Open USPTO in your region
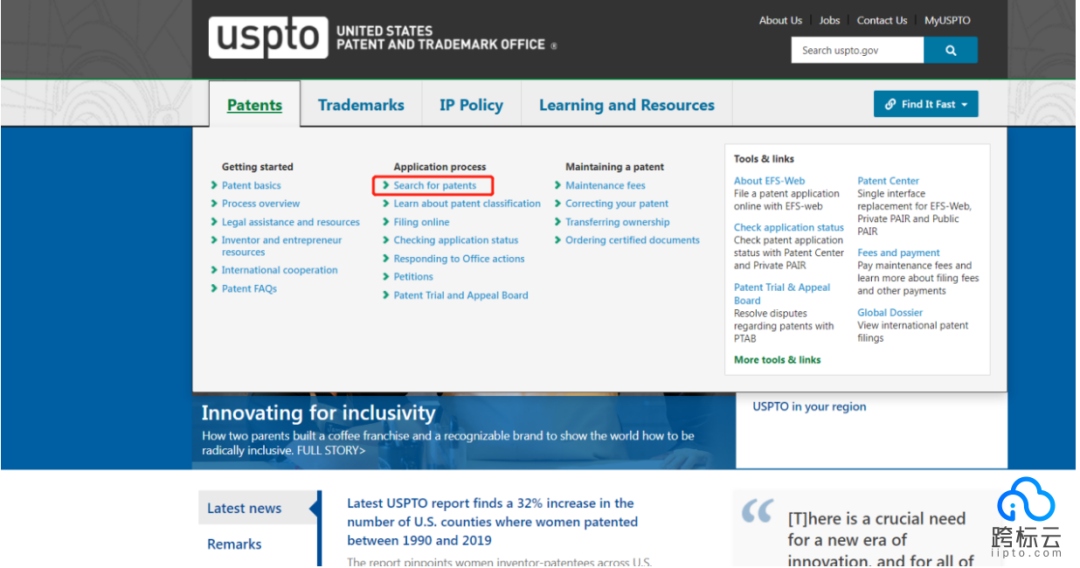The width and height of the screenshot is (1080, 568). point(809,406)
